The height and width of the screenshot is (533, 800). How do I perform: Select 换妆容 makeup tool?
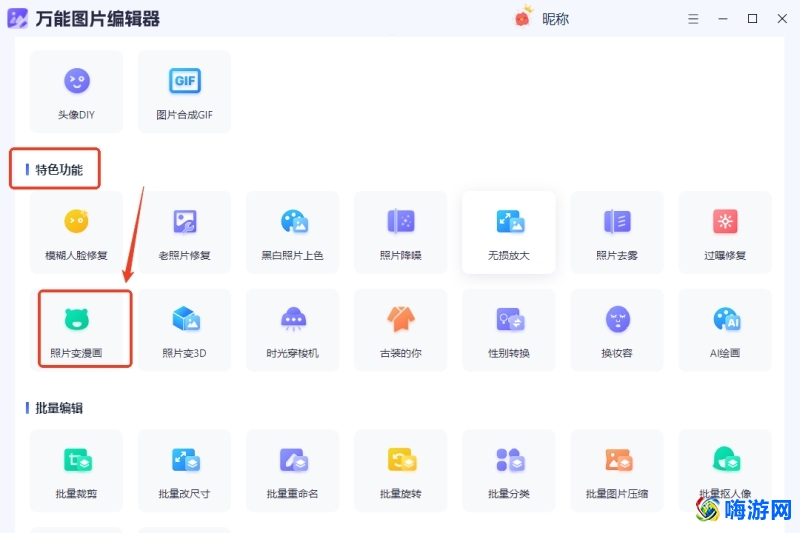(617, 330)
